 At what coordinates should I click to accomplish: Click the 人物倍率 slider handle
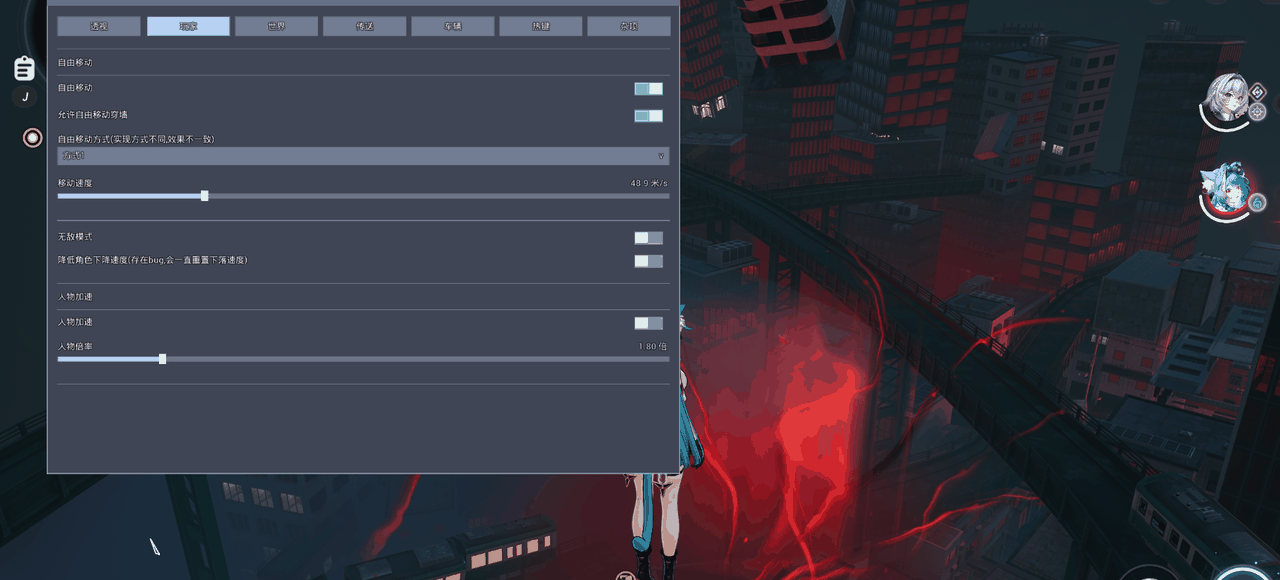(x=162, y=359)
